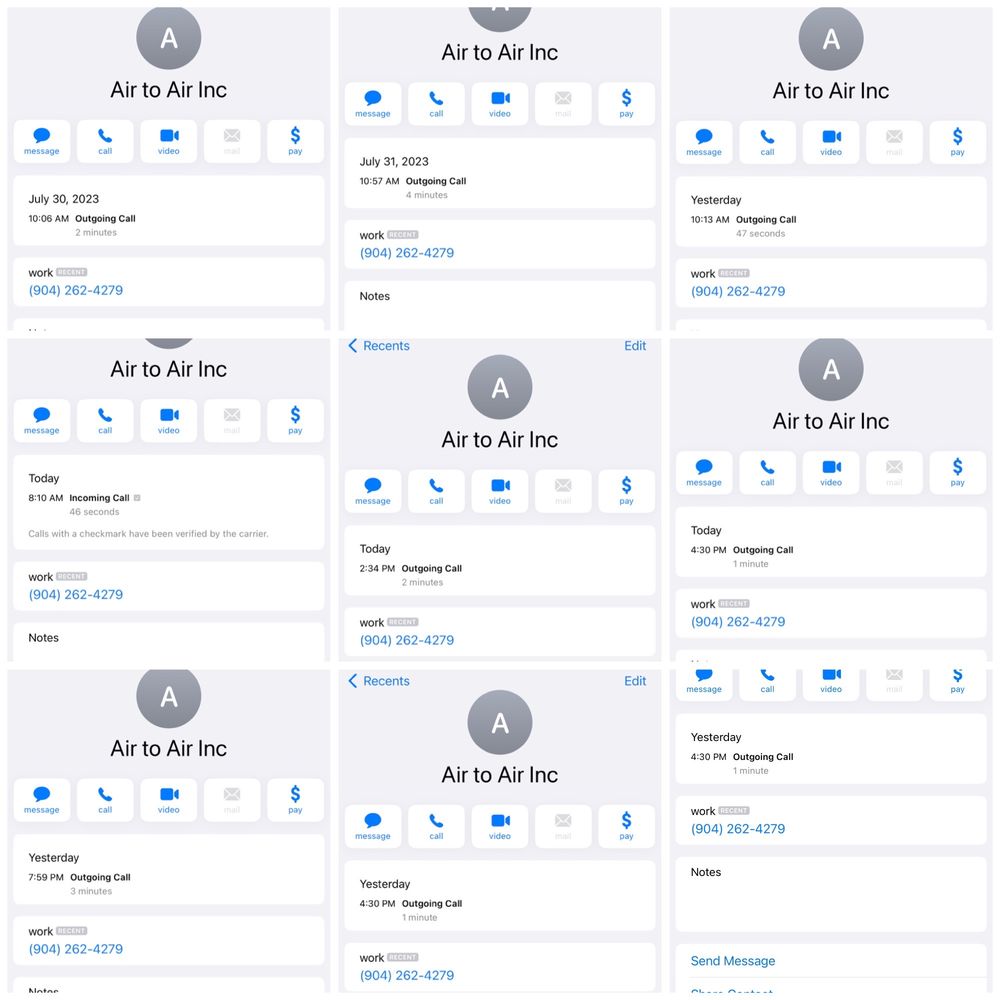Screen dimensions: 1000x1000
Task: Dial work number below the July 31, 2023 call
Action: pos(407,253)
